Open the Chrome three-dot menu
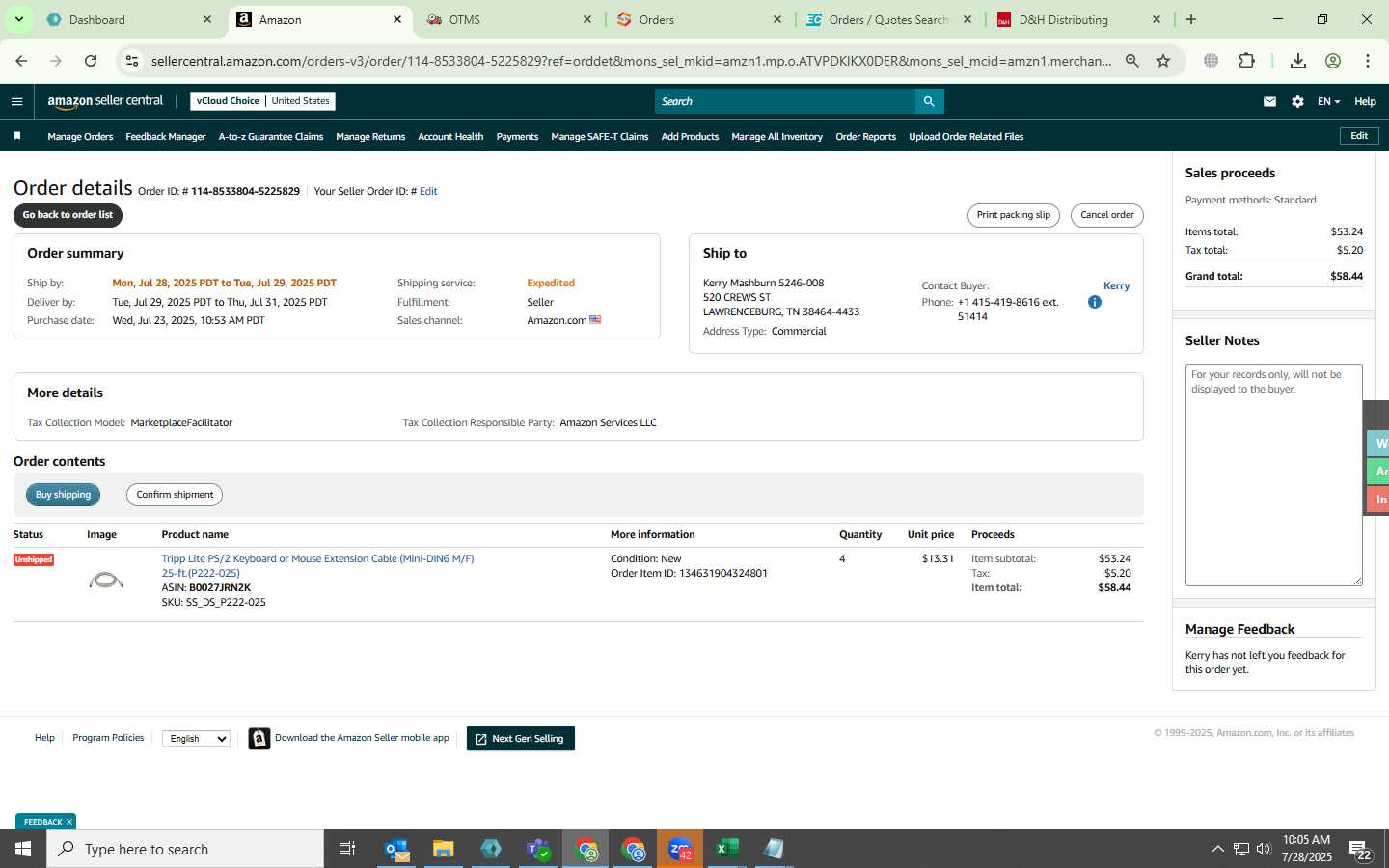 [x=1368, y=61]
